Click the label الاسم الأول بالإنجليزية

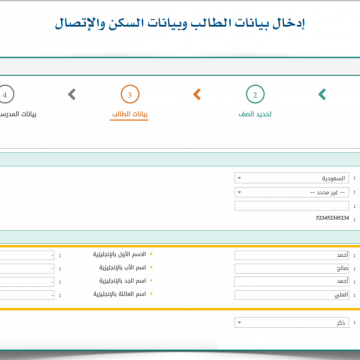[x=119, y=254]
